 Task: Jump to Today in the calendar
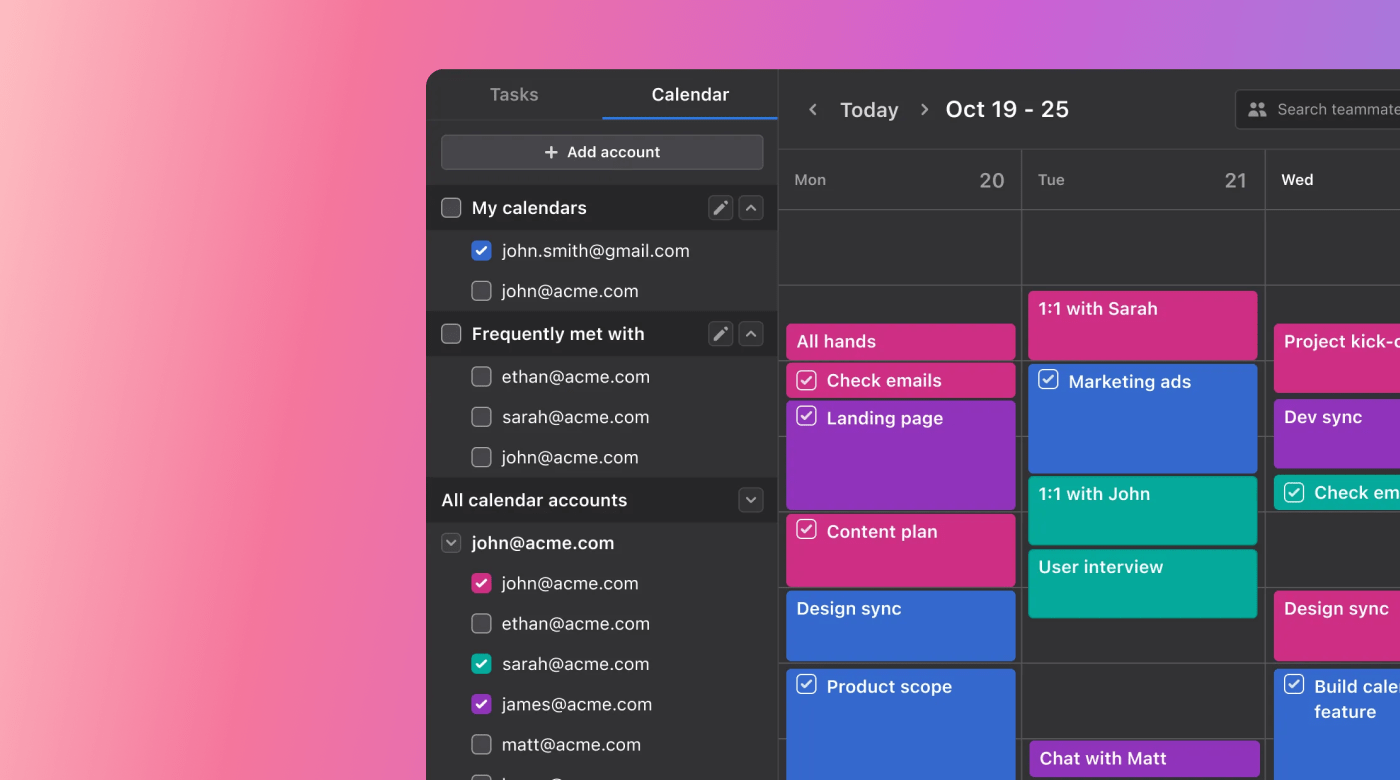(x=869, y=110)
